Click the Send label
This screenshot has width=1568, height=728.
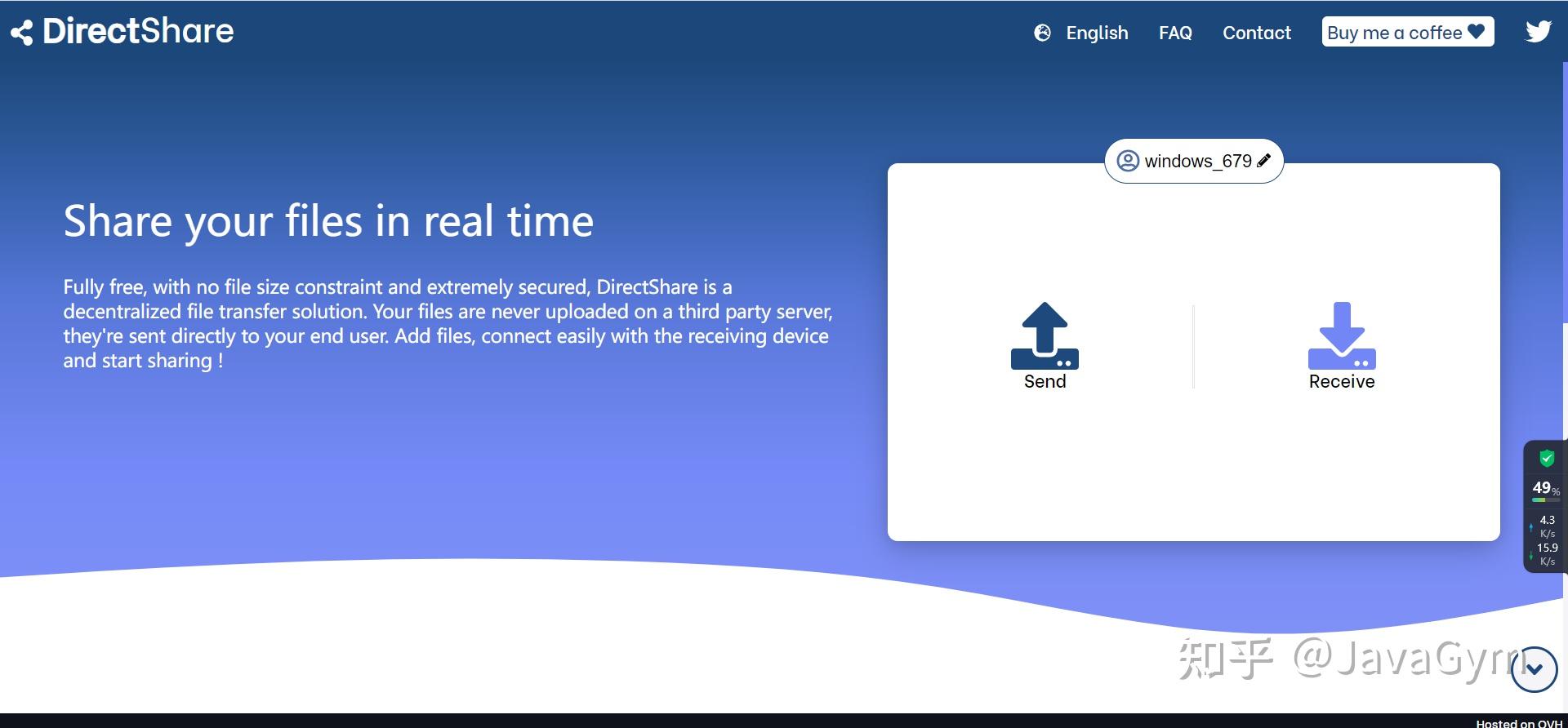1045,381
